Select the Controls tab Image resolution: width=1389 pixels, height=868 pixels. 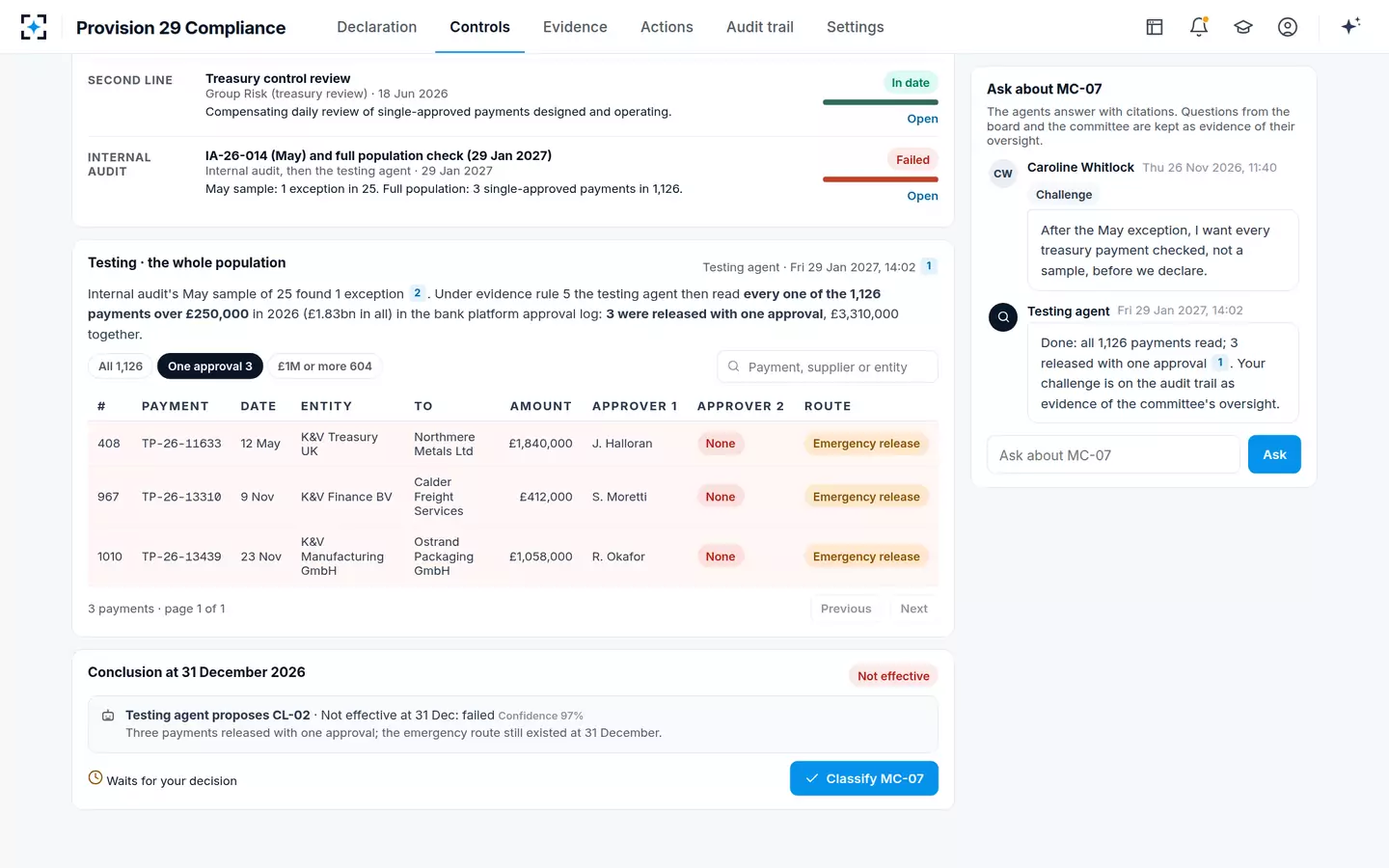click(479, 27)
